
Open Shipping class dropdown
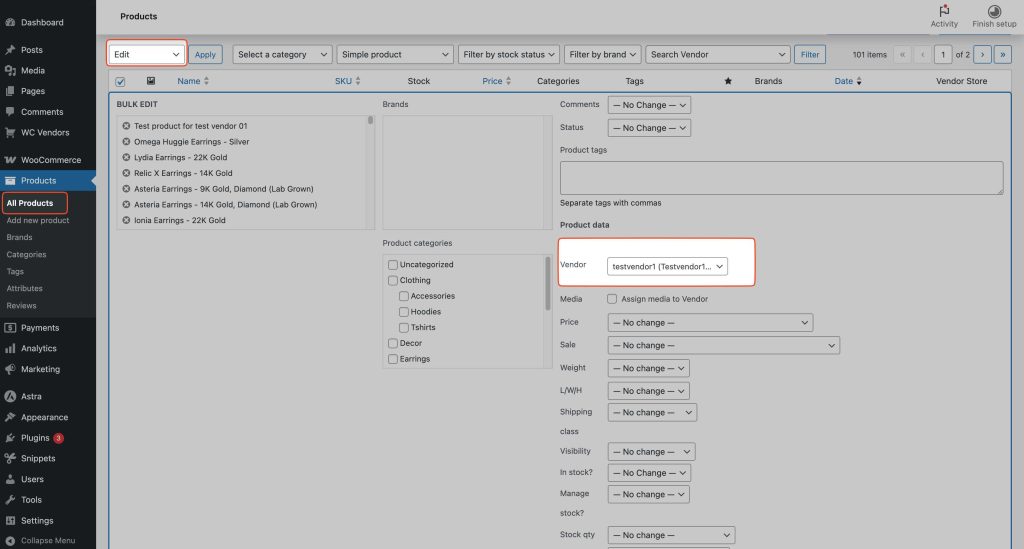click(652, 413)
